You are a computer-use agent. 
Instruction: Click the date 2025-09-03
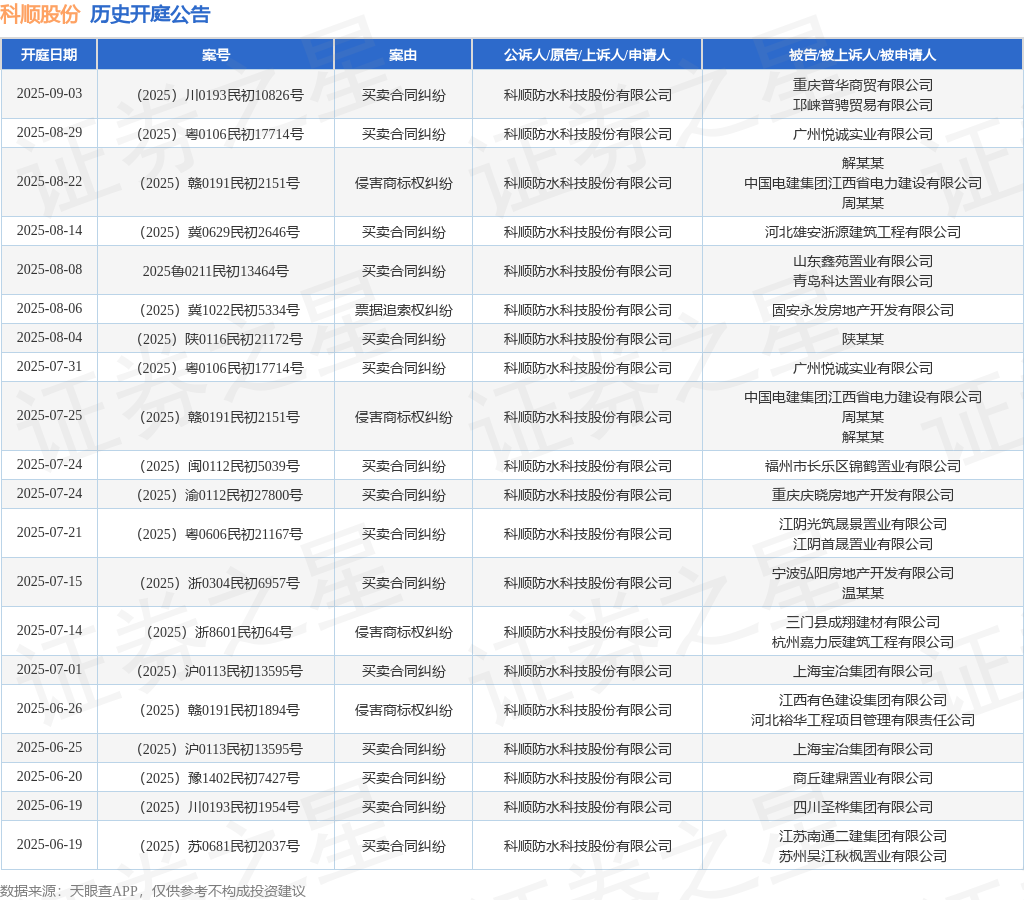click(x=50, y=93)
